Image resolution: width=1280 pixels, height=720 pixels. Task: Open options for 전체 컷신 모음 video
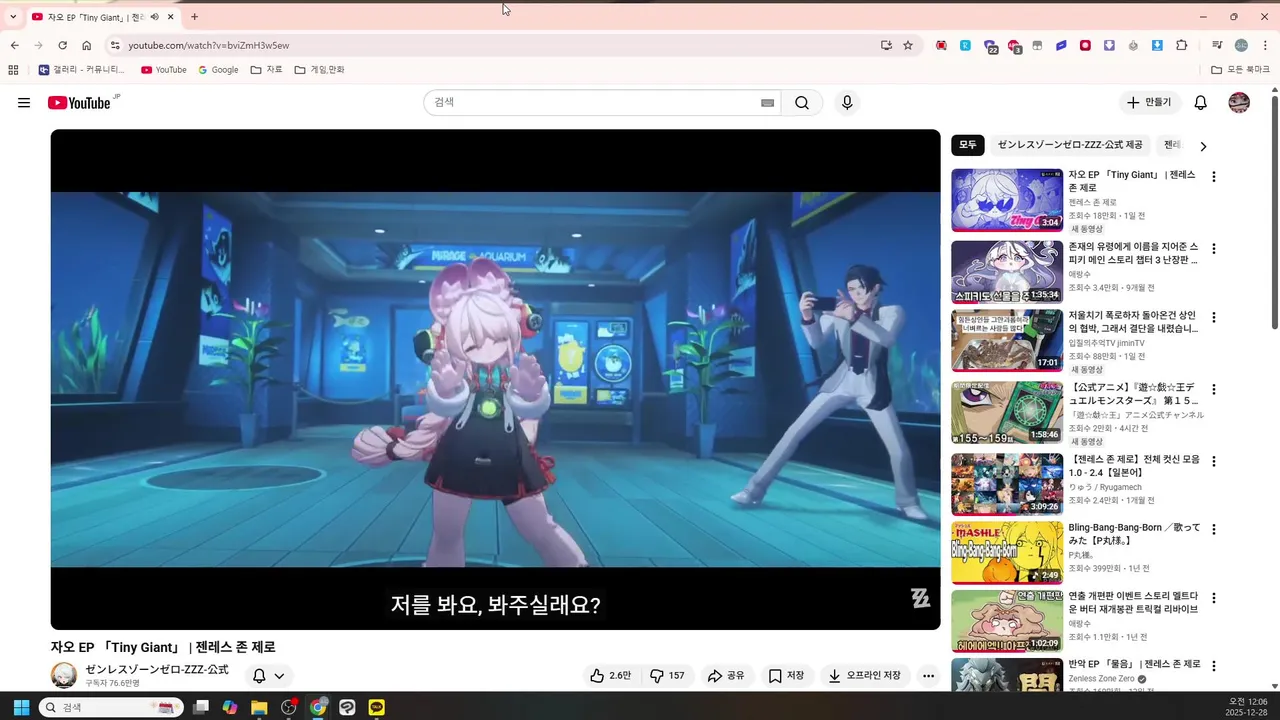(x=1214, y=462)
